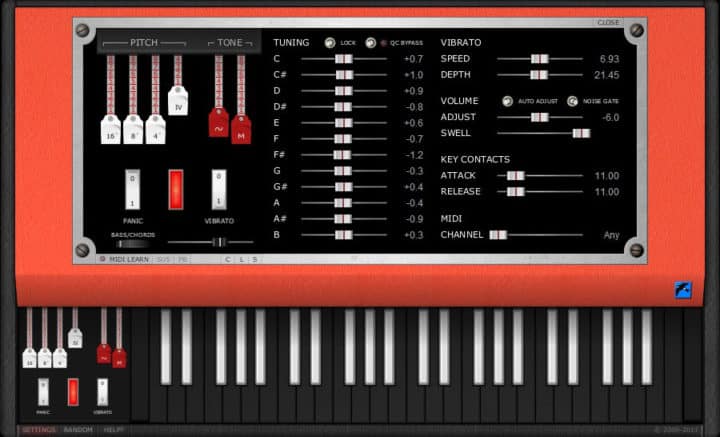Viewport: 720px width, 437px height.
Task: Flip the red power switch beside the keyboard
Action: [x=73, y=392]
